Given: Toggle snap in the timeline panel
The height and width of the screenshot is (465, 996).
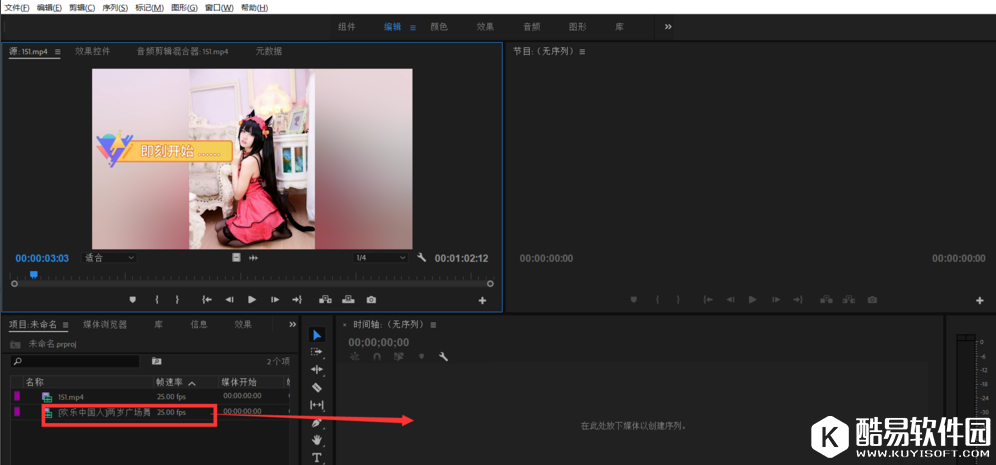Looking at the screenshot, I should tap(377, 356).
